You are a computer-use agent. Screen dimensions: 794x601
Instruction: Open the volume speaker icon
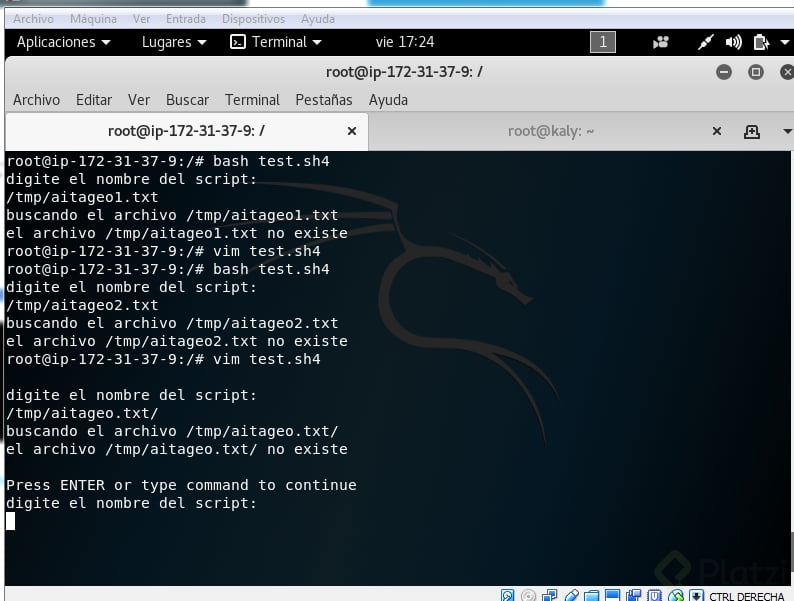click(733, 42)
